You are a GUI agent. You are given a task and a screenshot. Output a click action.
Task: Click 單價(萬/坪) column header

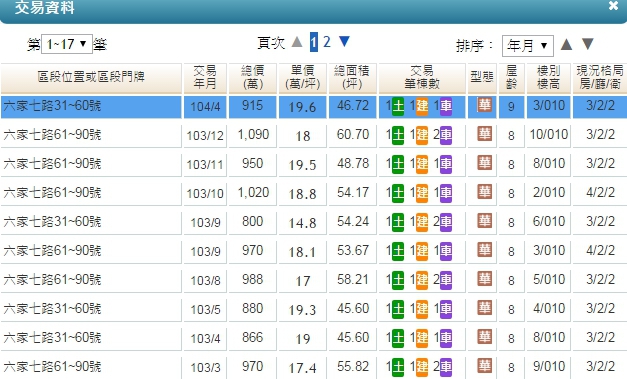point(303,78)
